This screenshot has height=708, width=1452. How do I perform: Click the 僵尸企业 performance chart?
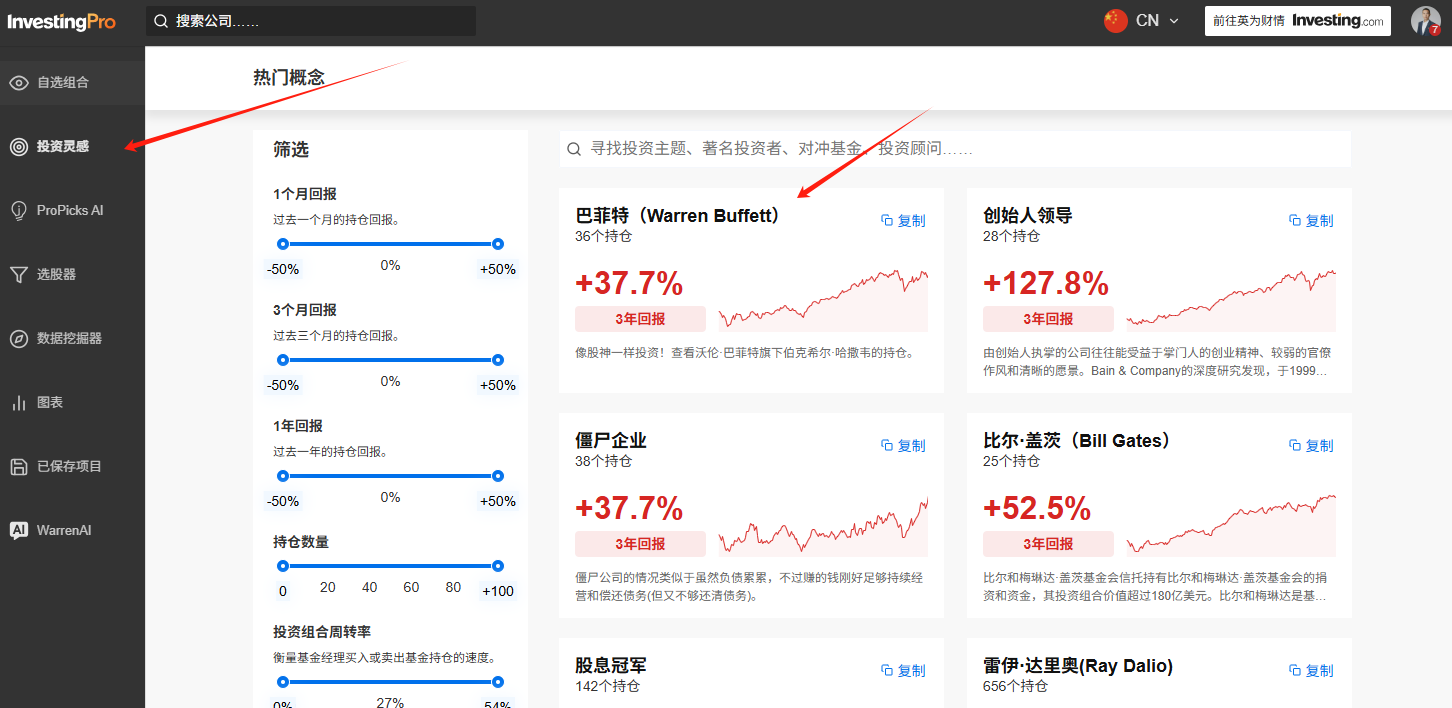point(823,524)
